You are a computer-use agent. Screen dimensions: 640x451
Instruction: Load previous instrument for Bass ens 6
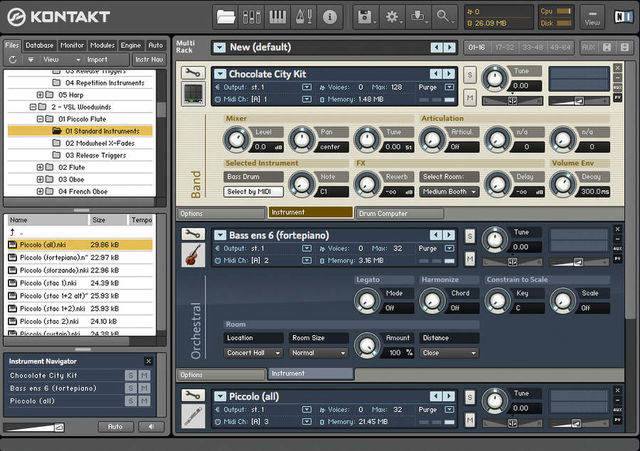(x=436, y=235)
